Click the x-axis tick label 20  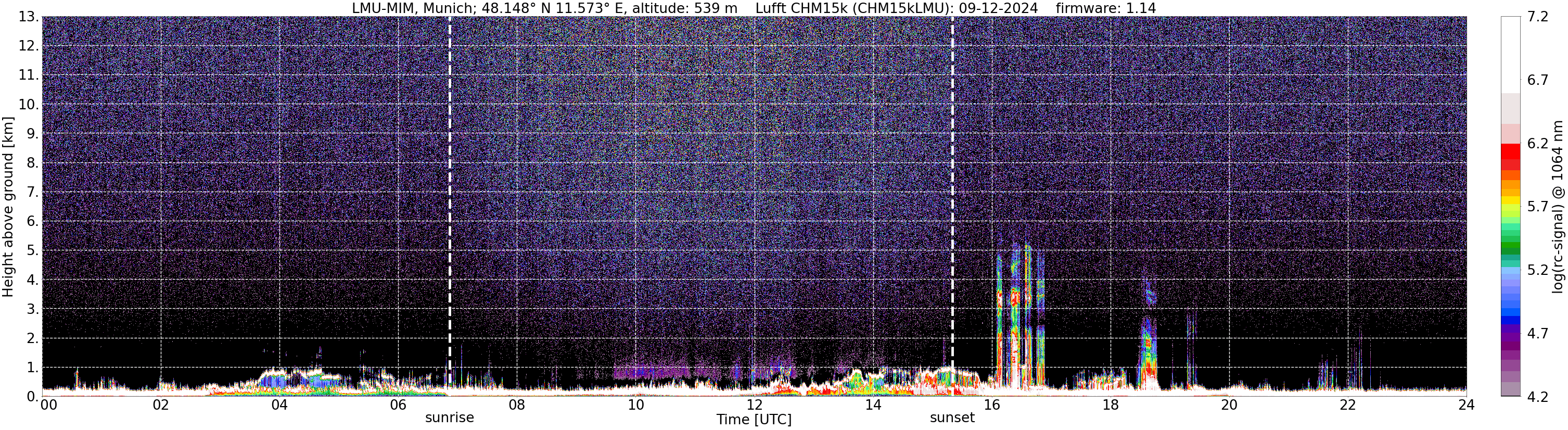1229,406
